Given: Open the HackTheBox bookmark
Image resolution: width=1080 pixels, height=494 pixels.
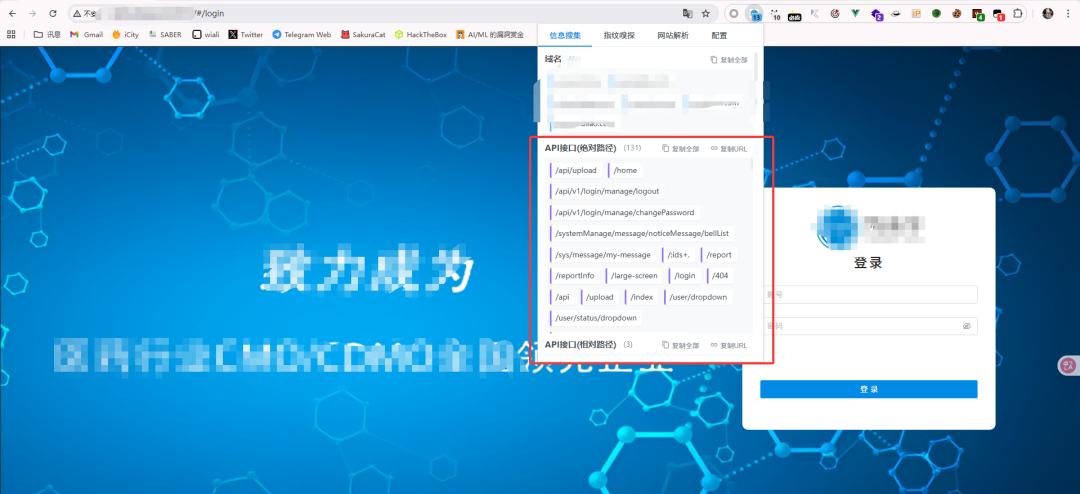Looking at the screenshot, I should 421,34.
